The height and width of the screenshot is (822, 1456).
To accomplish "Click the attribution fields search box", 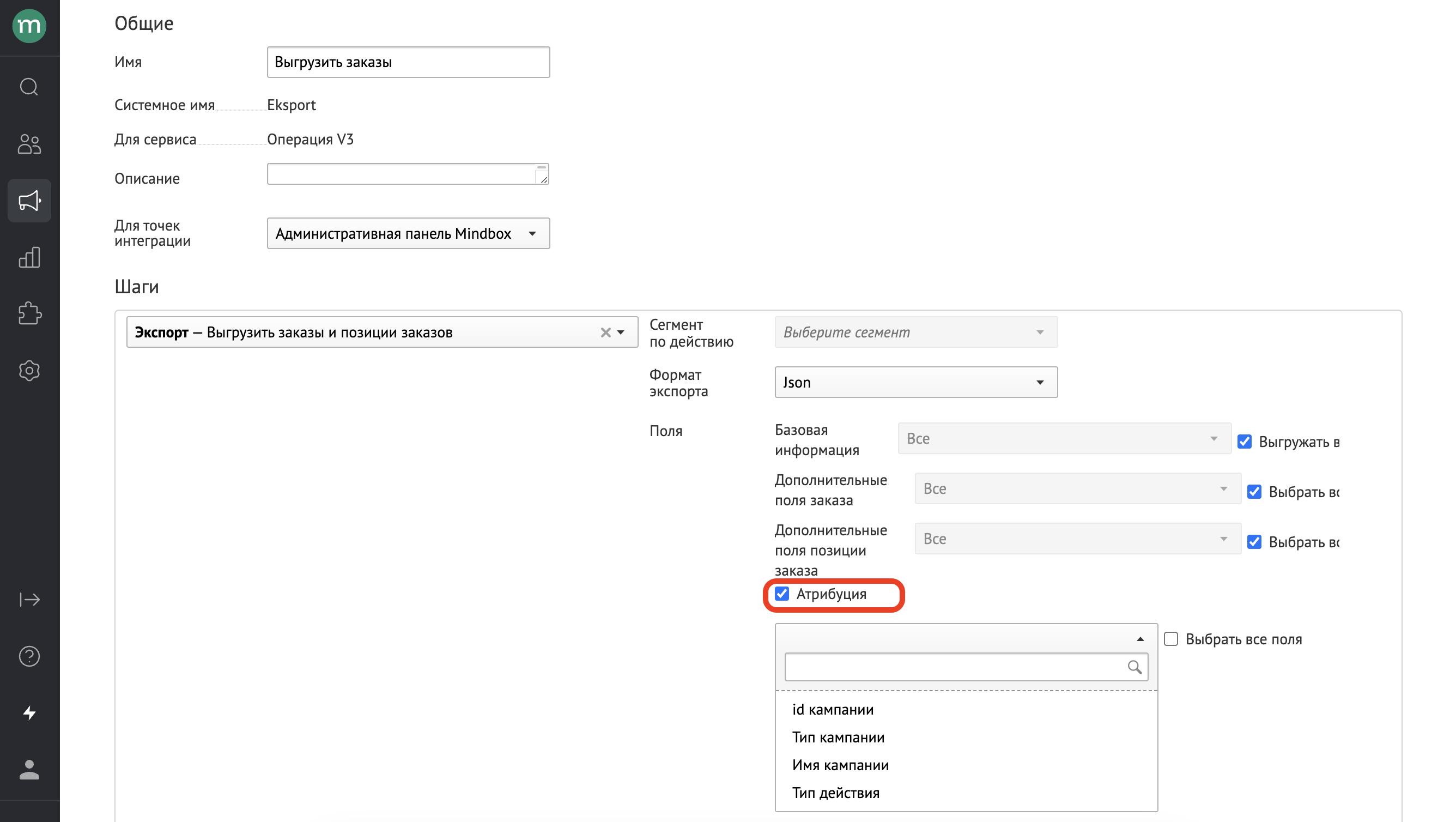I will tap(967, 667).
